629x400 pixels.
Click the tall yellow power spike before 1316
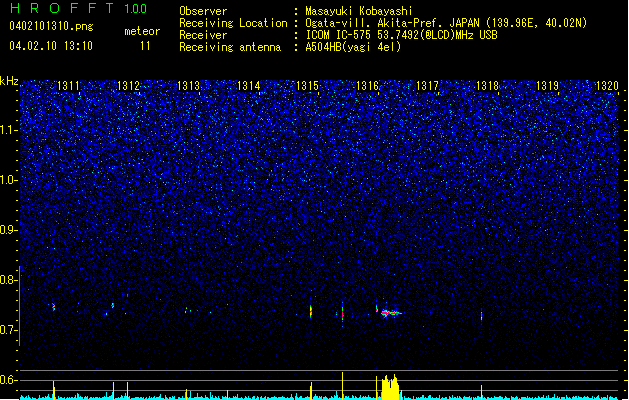click(343, 385)
